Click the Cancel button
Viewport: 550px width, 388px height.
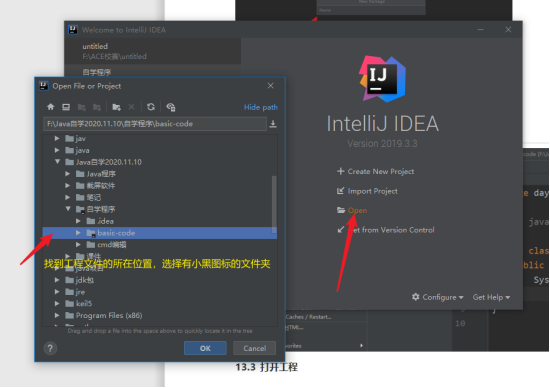click(x=255, y=348)
